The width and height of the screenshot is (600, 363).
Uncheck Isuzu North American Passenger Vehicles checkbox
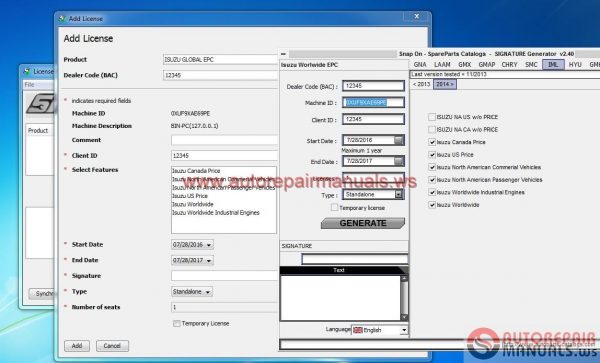432,180
